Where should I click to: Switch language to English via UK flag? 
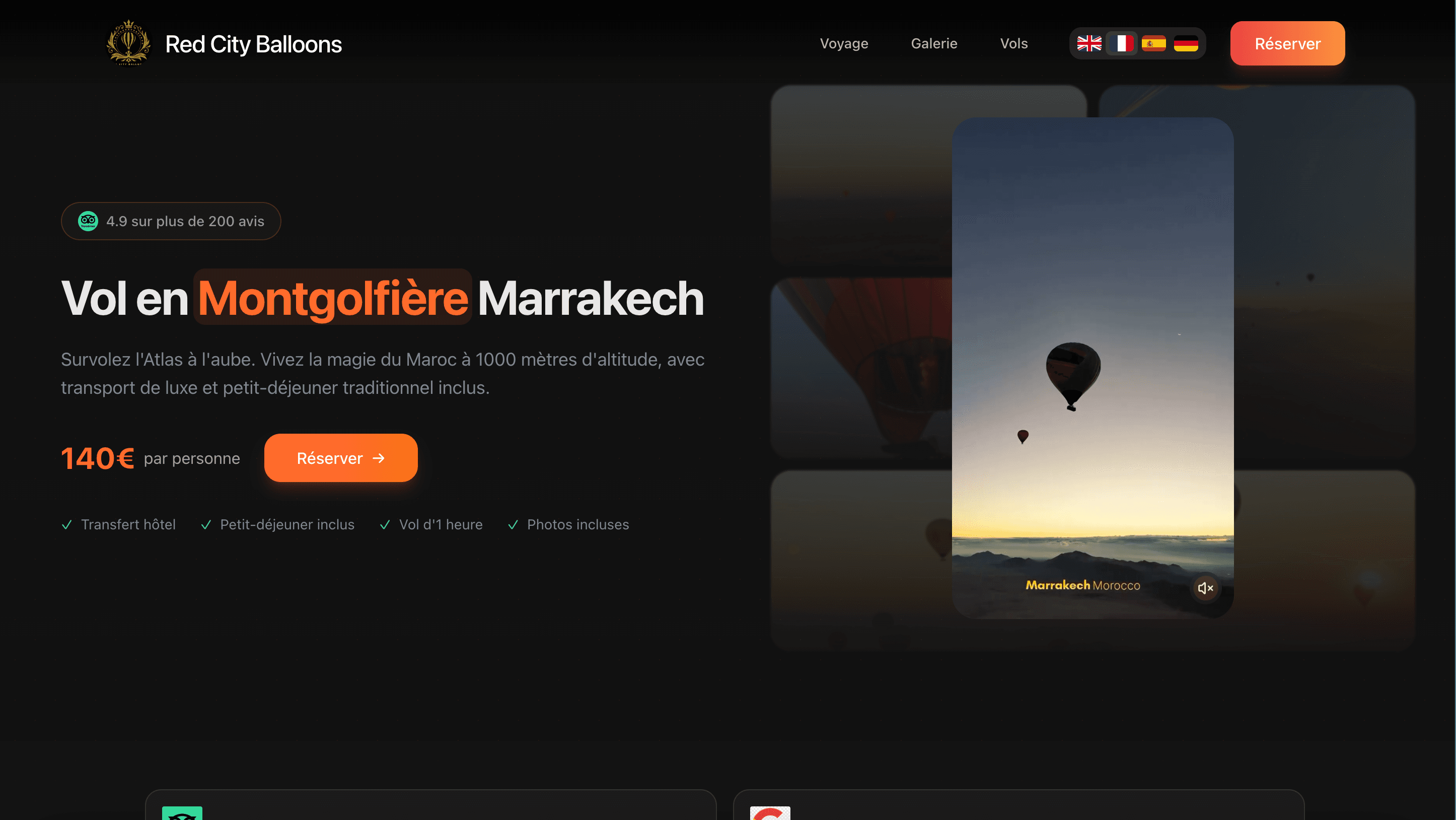pyautogui.click(x=1089, y=43)
